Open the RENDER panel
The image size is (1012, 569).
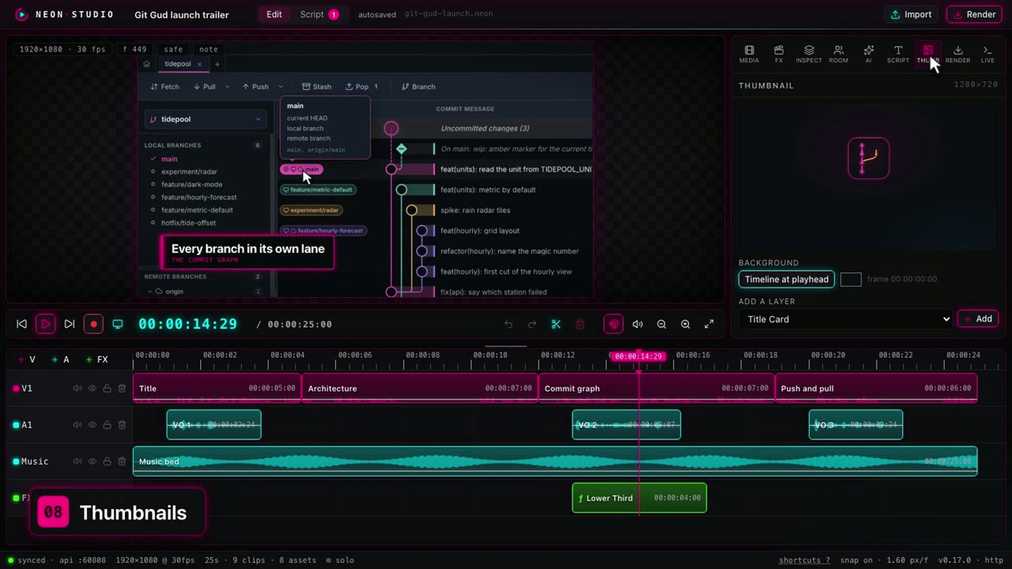pos(958,54)
